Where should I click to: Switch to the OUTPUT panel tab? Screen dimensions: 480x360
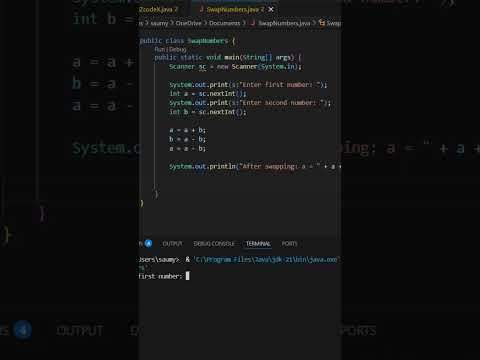click(x=172, y=244)
